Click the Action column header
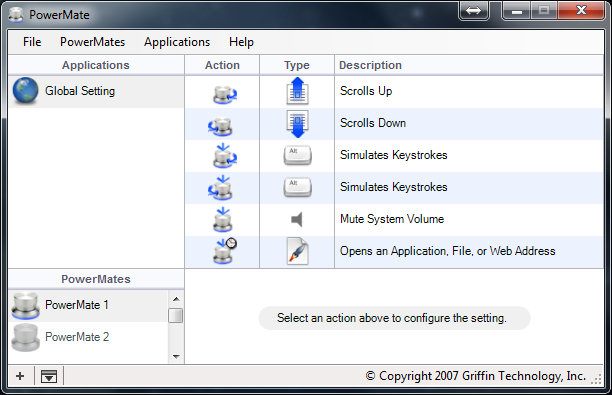Viewport: 612px width, 395px height. coord(222,65)
